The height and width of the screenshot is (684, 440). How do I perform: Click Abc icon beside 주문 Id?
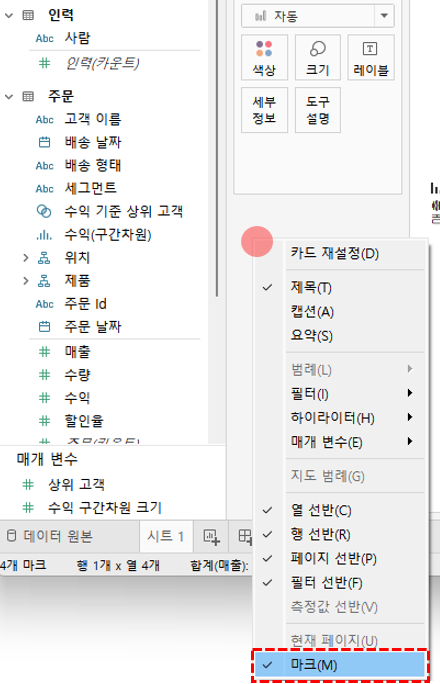click(x=44, y=304)
